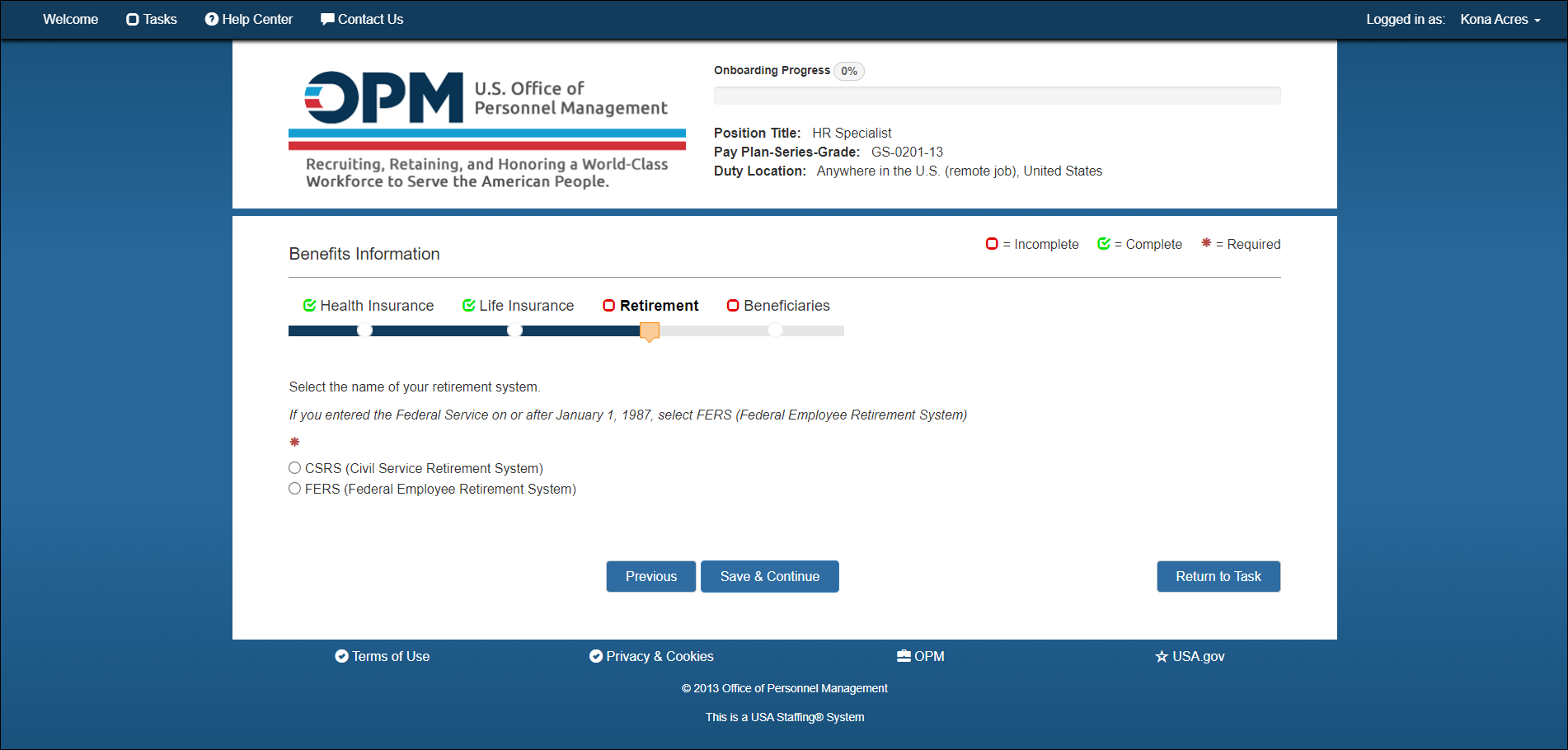Image resolution: width=1568 pixels, height=750 pixels.
Task: Click the Help Center question mark icon
Action: [x=212, y=19]
